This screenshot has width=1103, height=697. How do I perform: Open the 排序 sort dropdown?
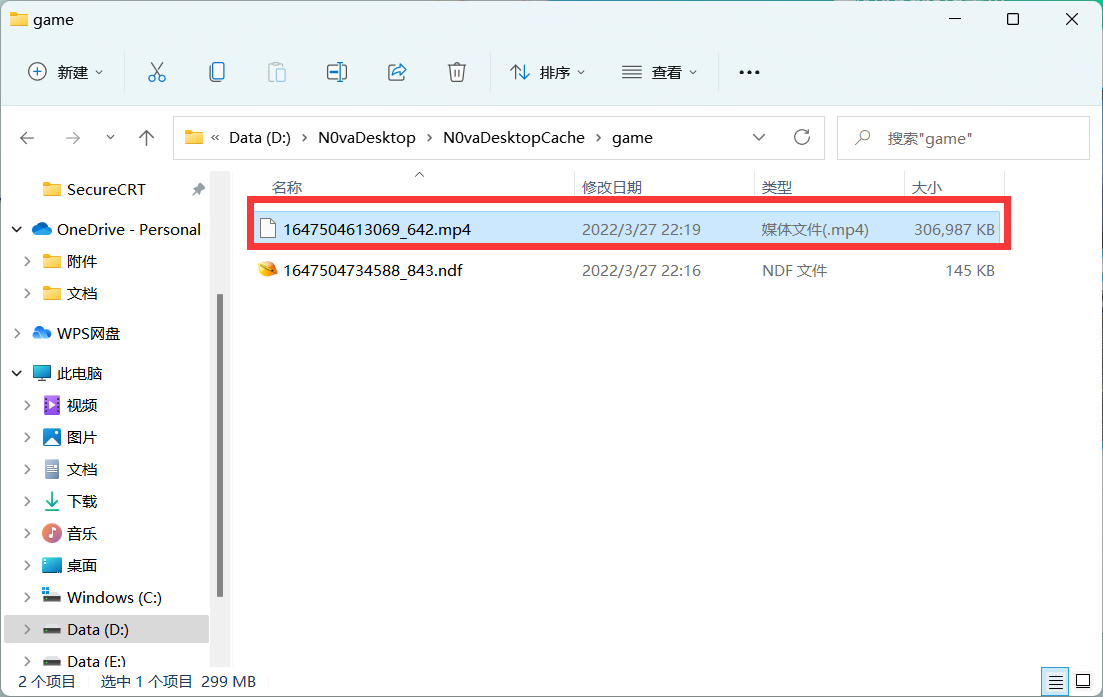[547, 72]
